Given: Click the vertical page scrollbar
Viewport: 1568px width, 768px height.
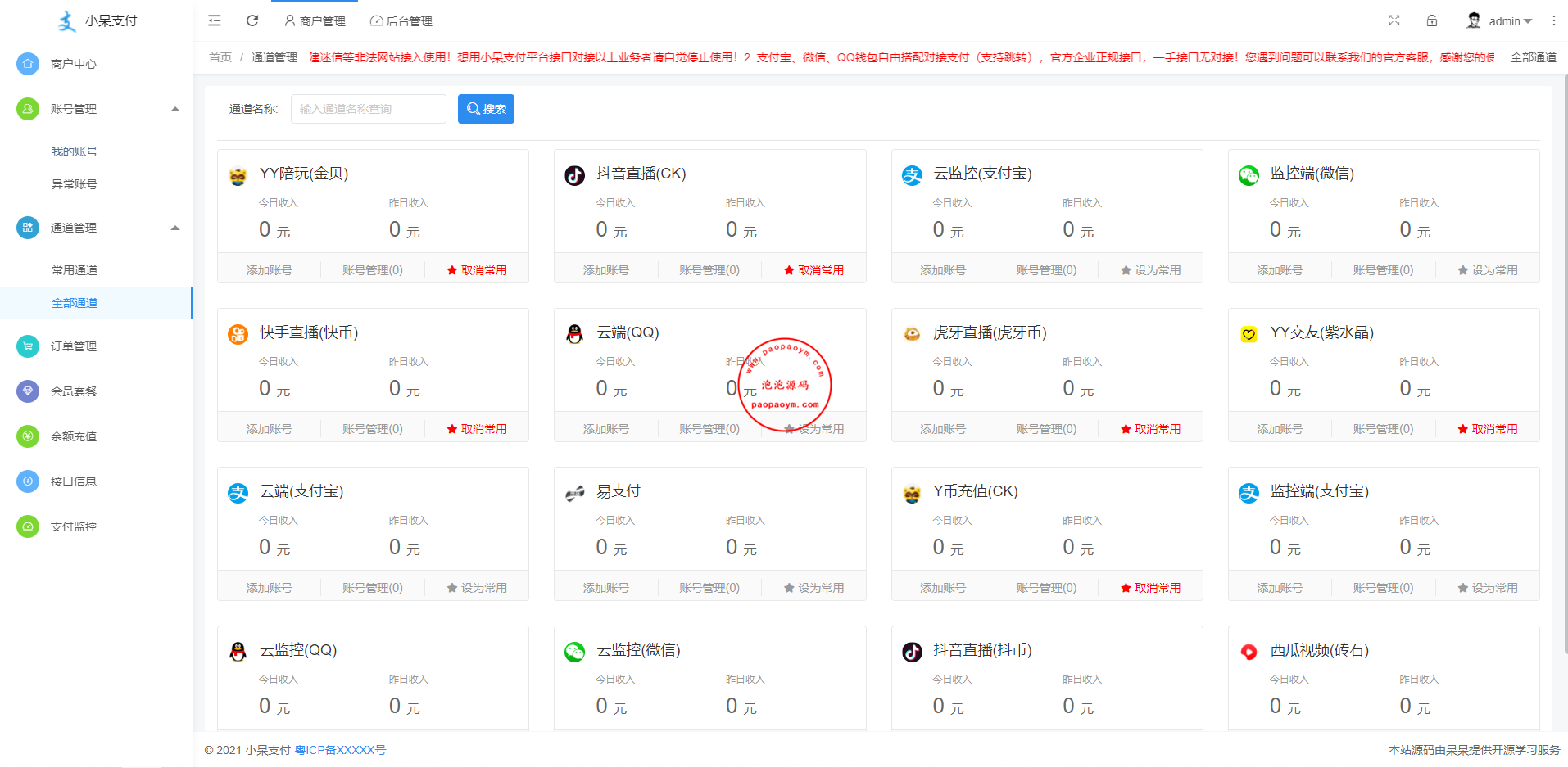Looking at the screenshot, I should point(1563,328).
